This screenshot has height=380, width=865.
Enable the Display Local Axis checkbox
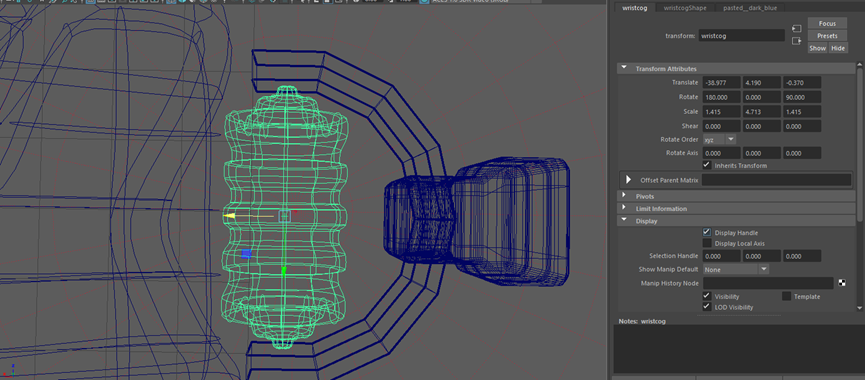707,243
